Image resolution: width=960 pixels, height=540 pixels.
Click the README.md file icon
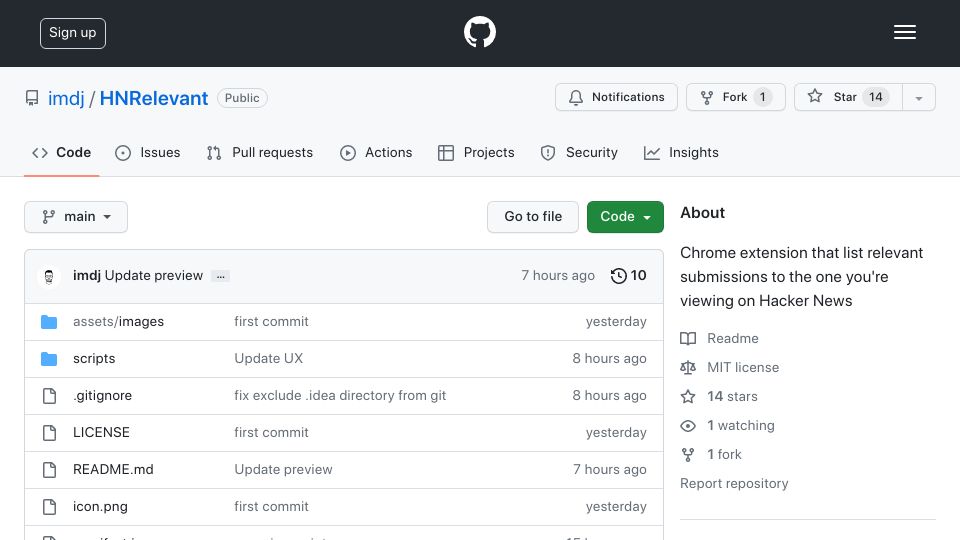tap(49, 470)
